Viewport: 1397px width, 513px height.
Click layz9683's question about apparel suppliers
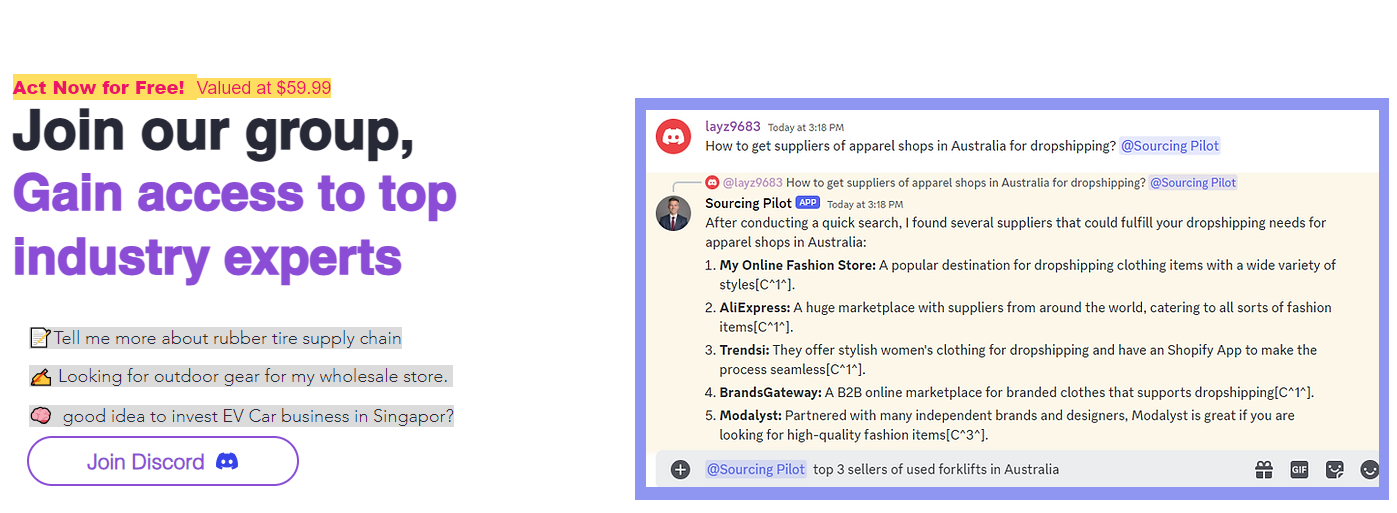pos(910,146)
